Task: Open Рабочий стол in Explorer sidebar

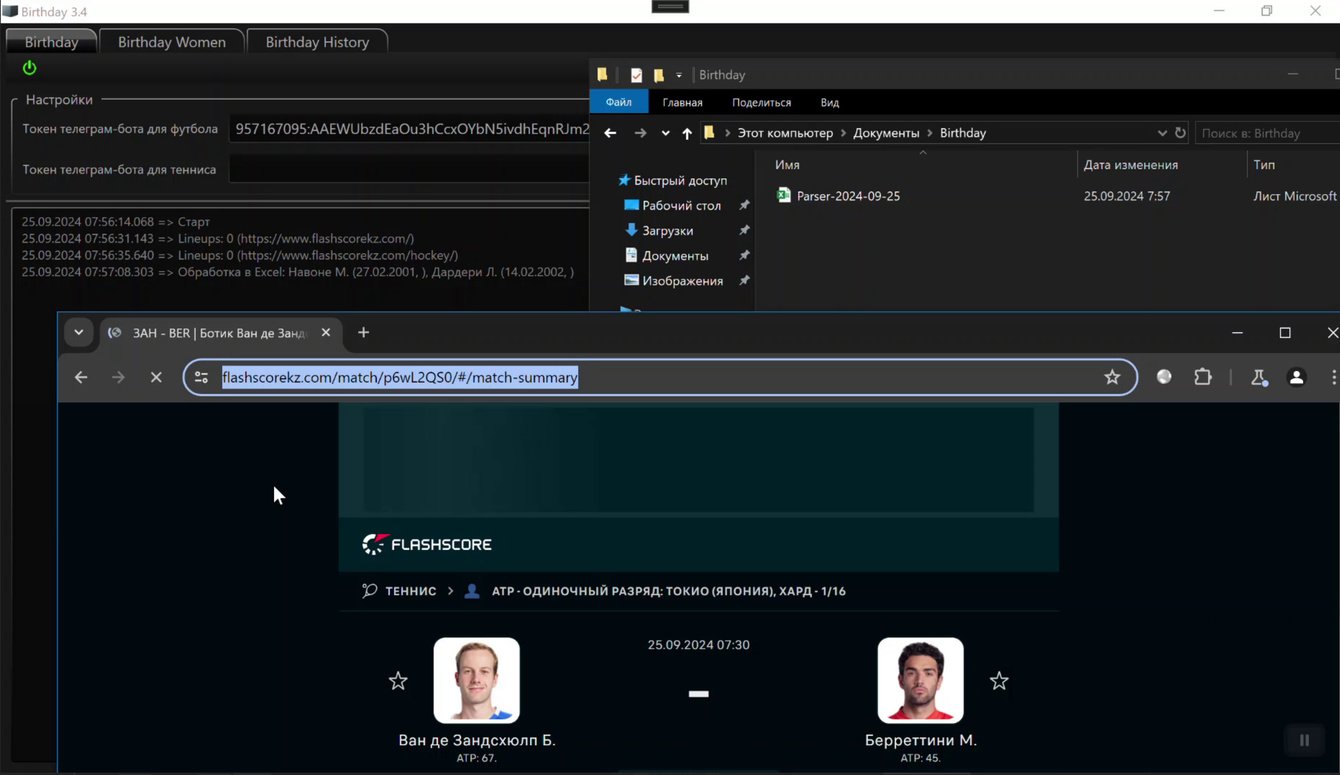Action: (x=672, y=205)
